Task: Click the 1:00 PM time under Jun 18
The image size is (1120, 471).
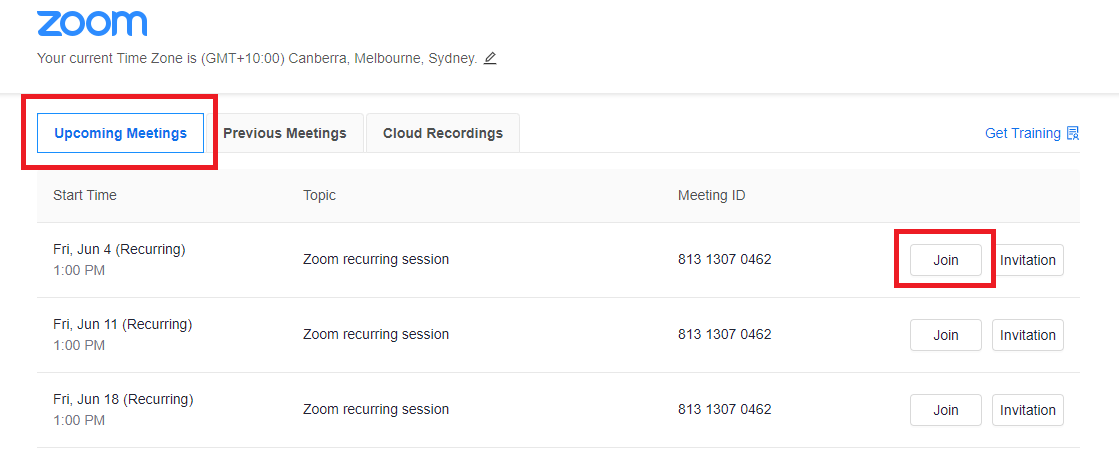Action: click(79, 420)
